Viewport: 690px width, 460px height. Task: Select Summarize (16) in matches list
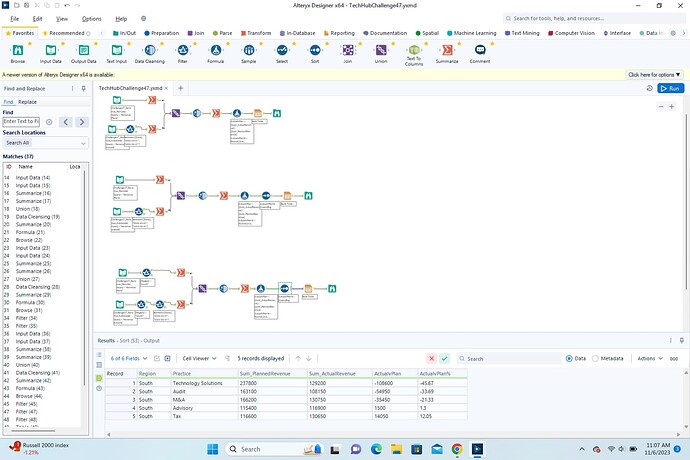tap(33, 193)
